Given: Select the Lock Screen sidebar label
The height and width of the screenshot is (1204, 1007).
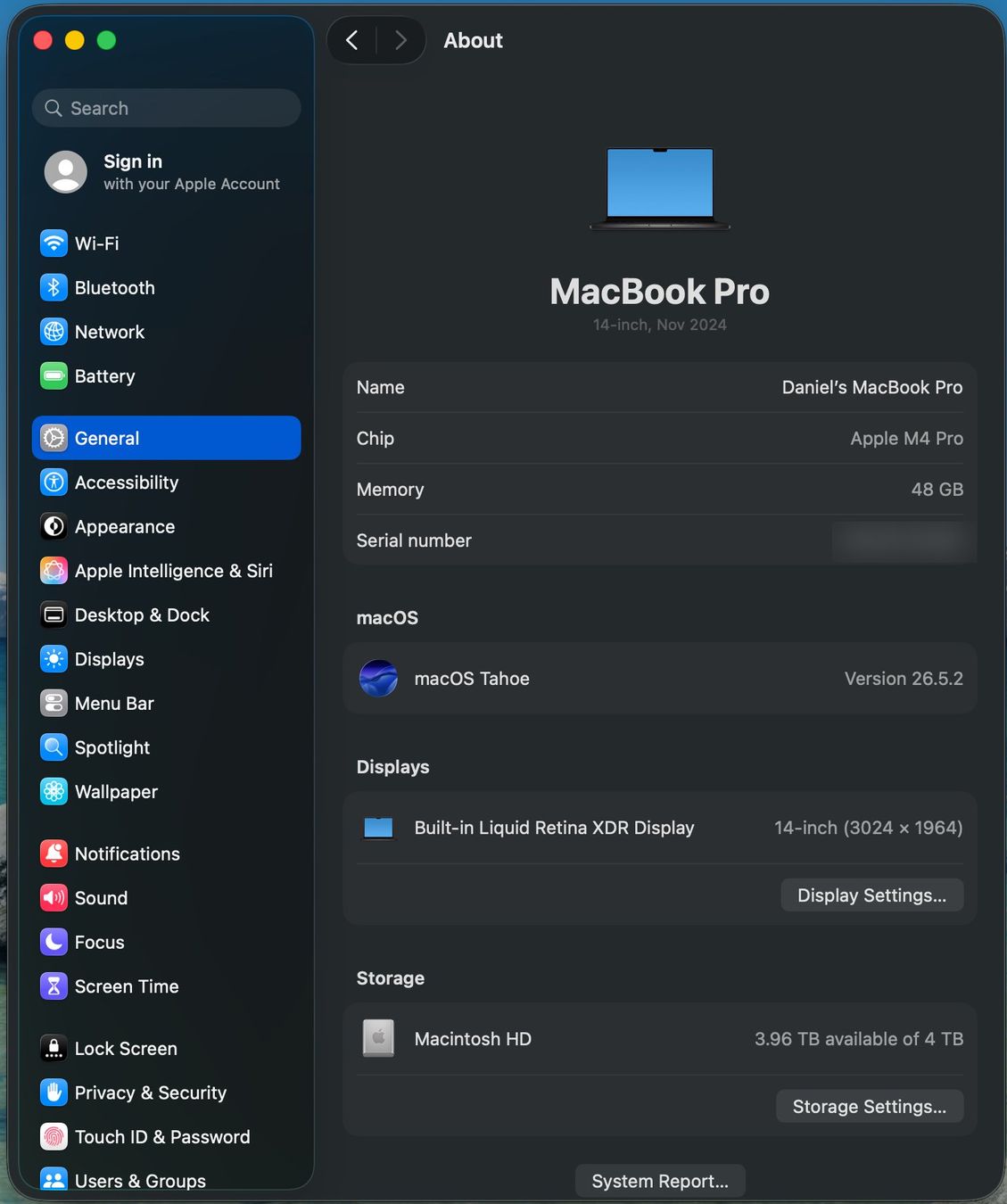Looking at the screenshot, I should point(126,1048).
